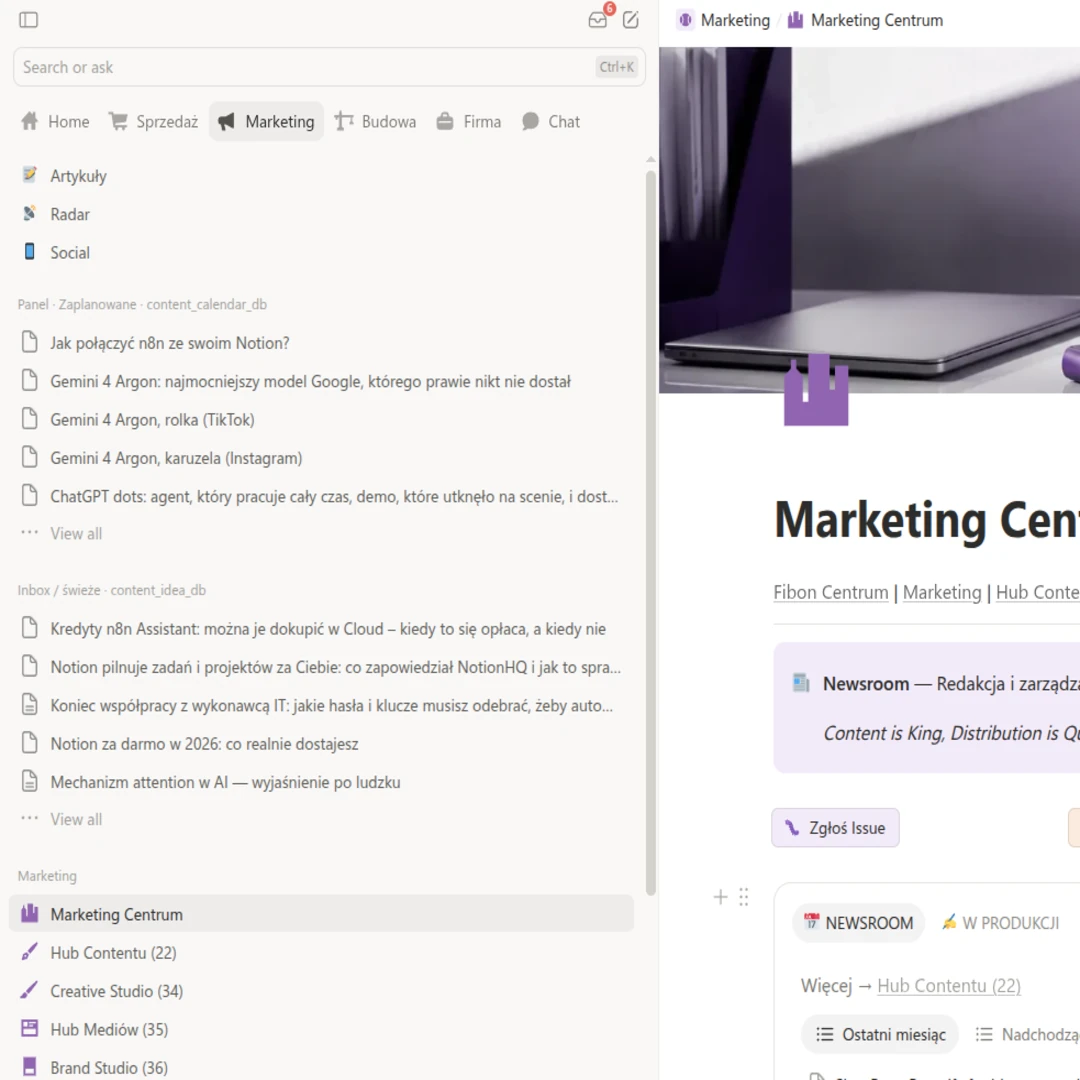This screenshot has height=1080, width=1080.
Task: Toggle the sidebar collapse icon
Action: (x=28, y=20)
